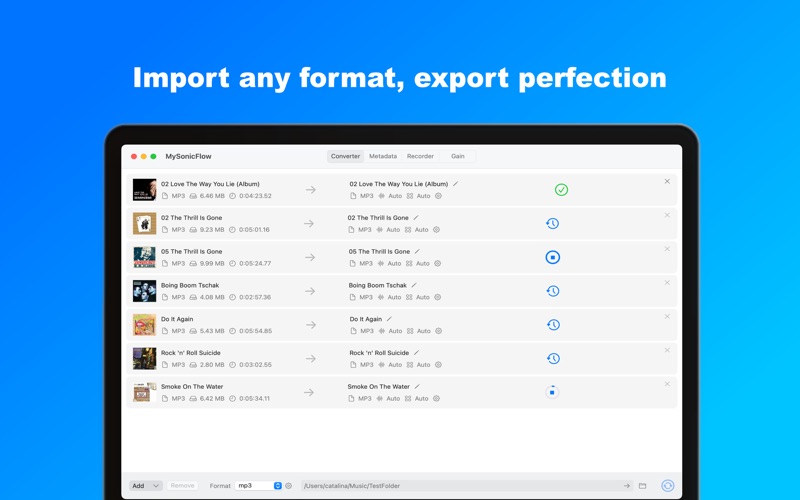Select the Do It Again cover thumbnail
The height and width of the screenshot is (500, 800).
click(144, 324)
